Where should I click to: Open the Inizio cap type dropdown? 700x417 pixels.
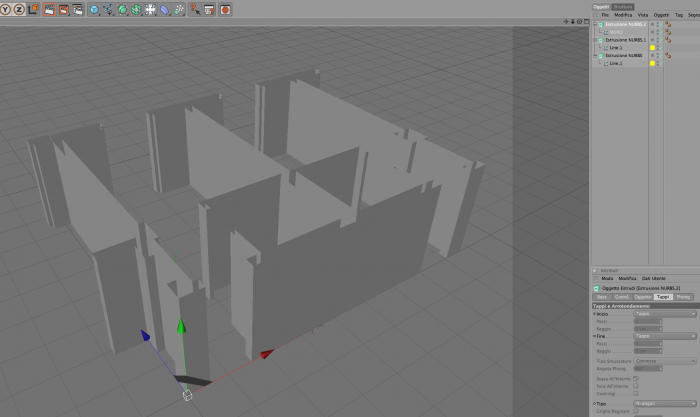point(665,314)
